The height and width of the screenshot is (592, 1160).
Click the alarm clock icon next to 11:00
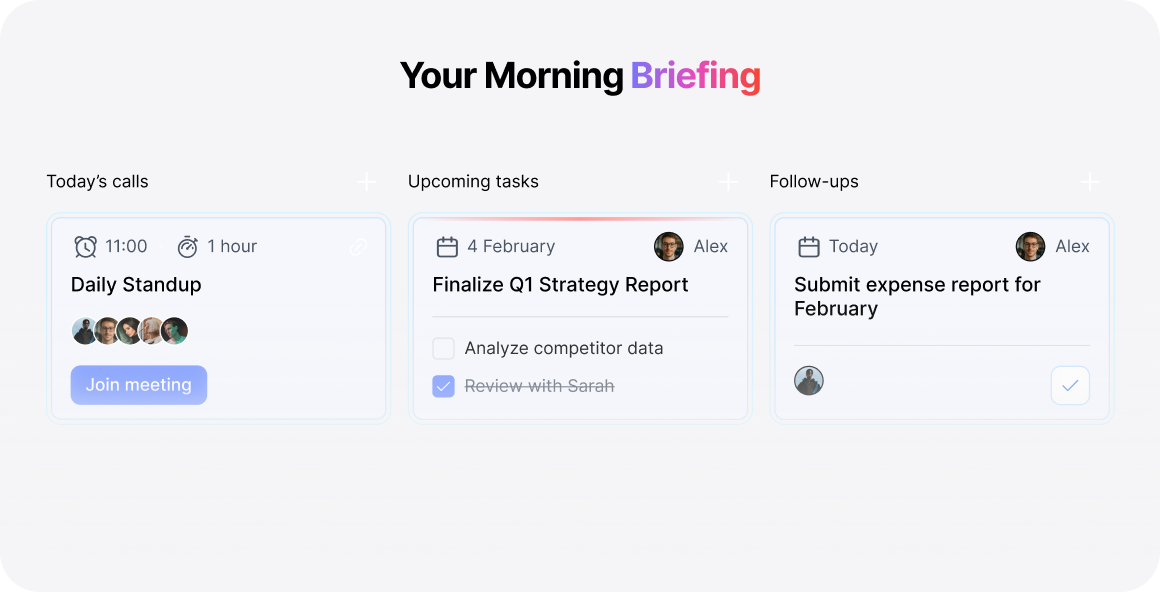pos(86,246)
